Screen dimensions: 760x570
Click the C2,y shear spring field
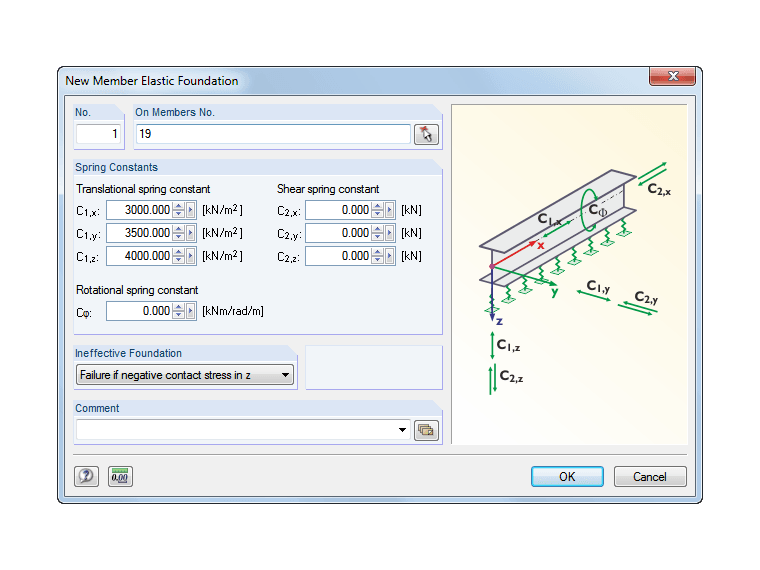point(339,233)
